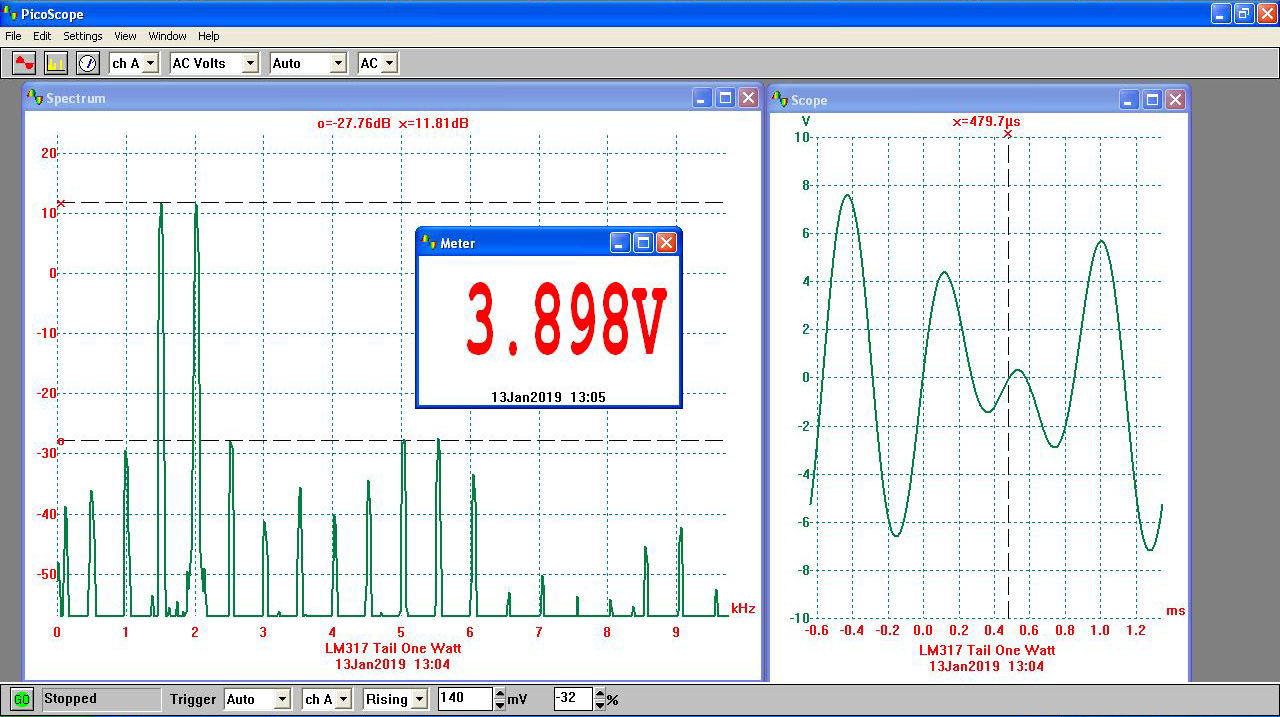Screen dimensions: 1280x717
Task: Minimize the Meter window
Action: (x=621, y=242)
